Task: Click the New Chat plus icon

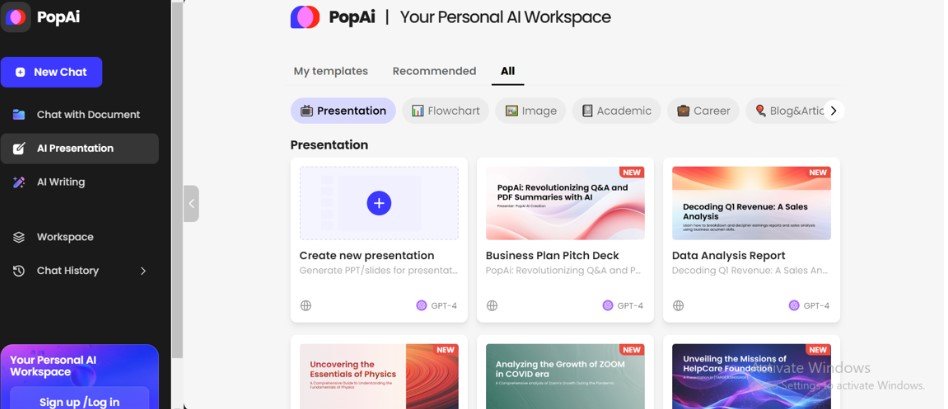Action: pyautogui.click(x=20, y=72)
